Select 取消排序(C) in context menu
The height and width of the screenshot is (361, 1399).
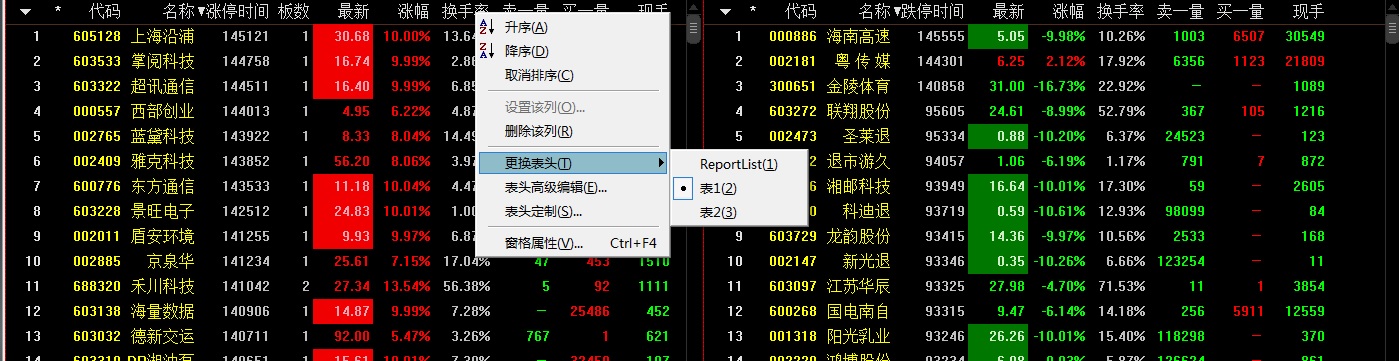click(x=539, y=75)
